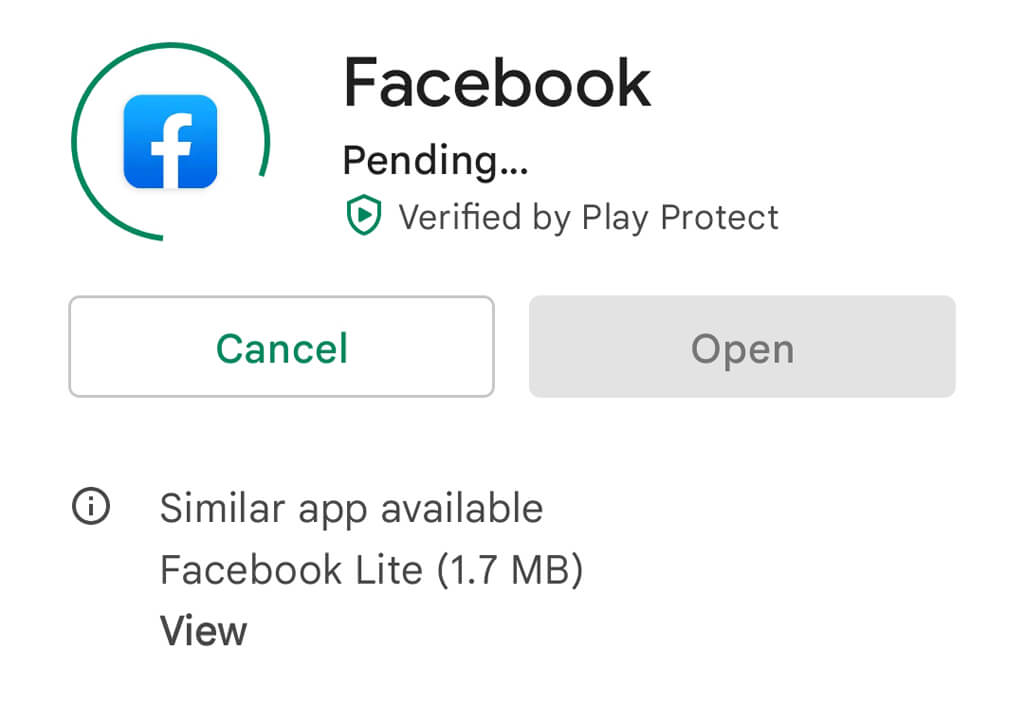The width and height of the screenshot is (1024, 726).
Task: Click the Facebook app title
Action: pyautogui.click(x=497, y=83)
